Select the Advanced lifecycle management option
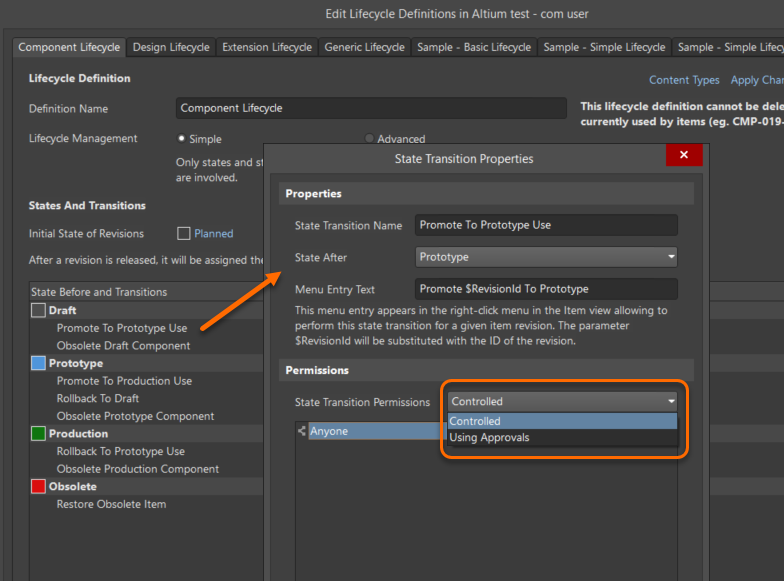Image resolution: width=784 pixels, height=581 pixels. click(x=370, y=139)
